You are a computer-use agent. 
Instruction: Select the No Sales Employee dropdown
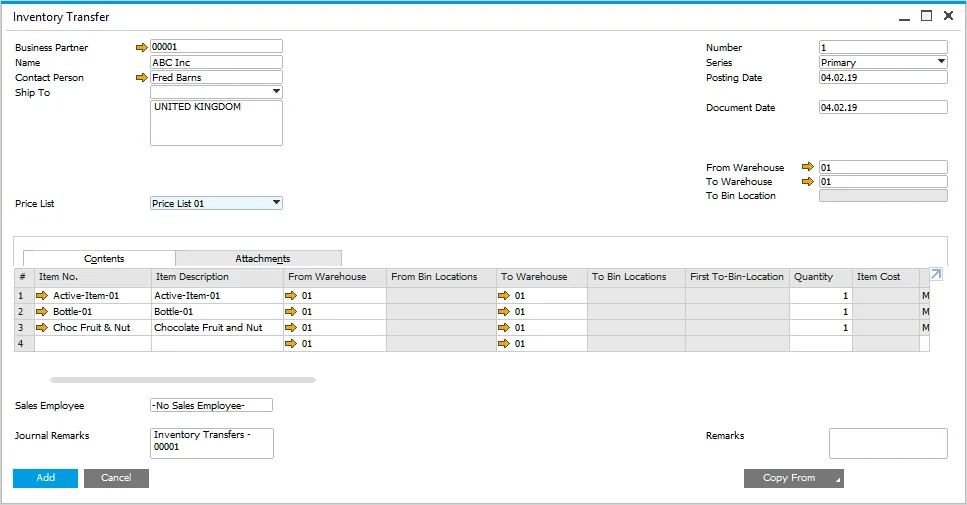(210, 405)
